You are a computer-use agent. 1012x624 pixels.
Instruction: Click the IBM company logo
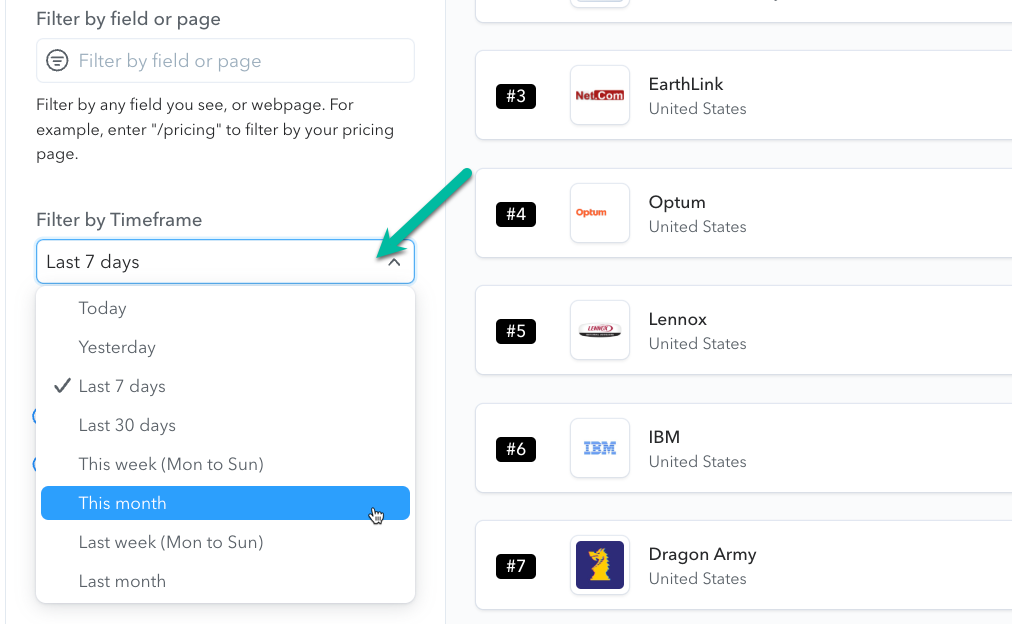pos(600,448)
